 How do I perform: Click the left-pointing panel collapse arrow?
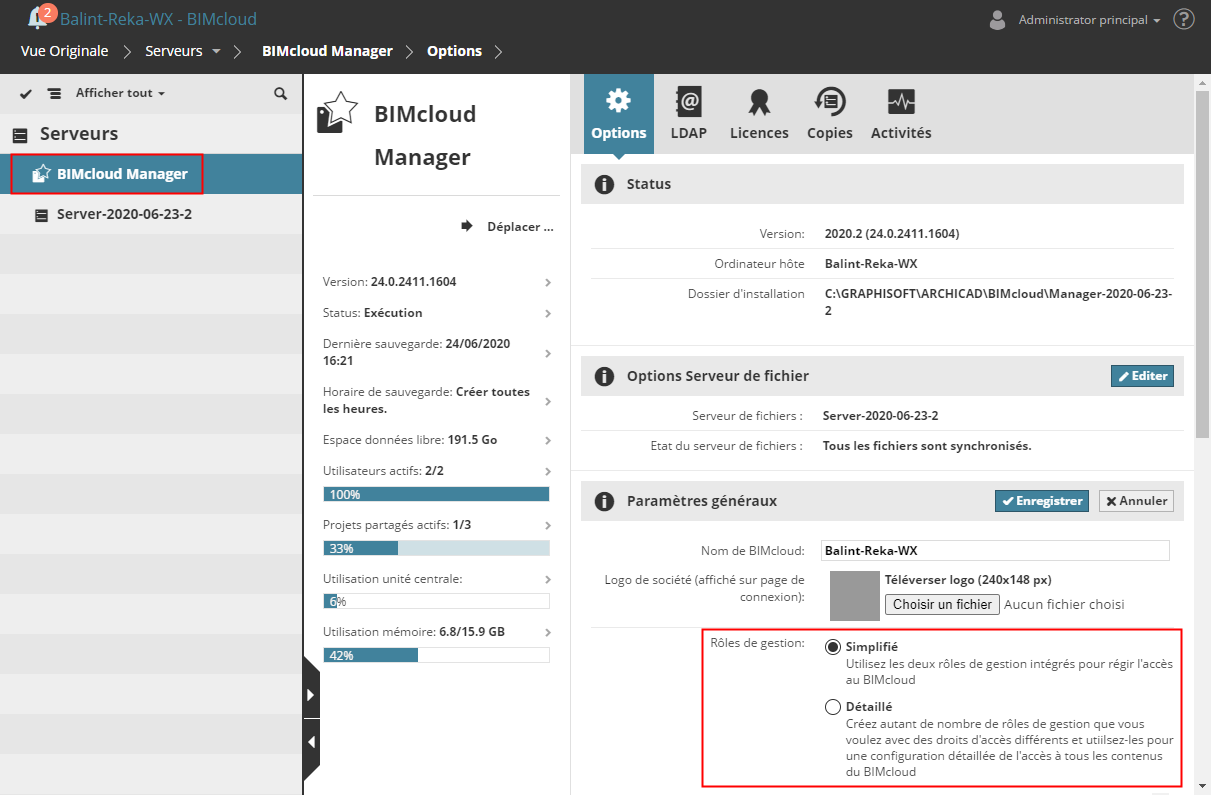(x=311, y=742)
